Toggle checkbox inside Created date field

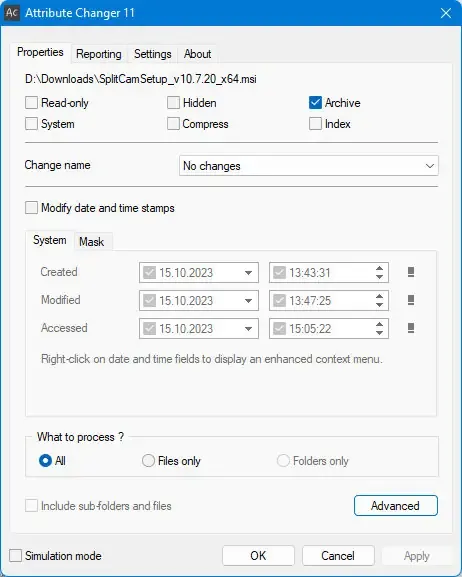click(x=149, y=273)
